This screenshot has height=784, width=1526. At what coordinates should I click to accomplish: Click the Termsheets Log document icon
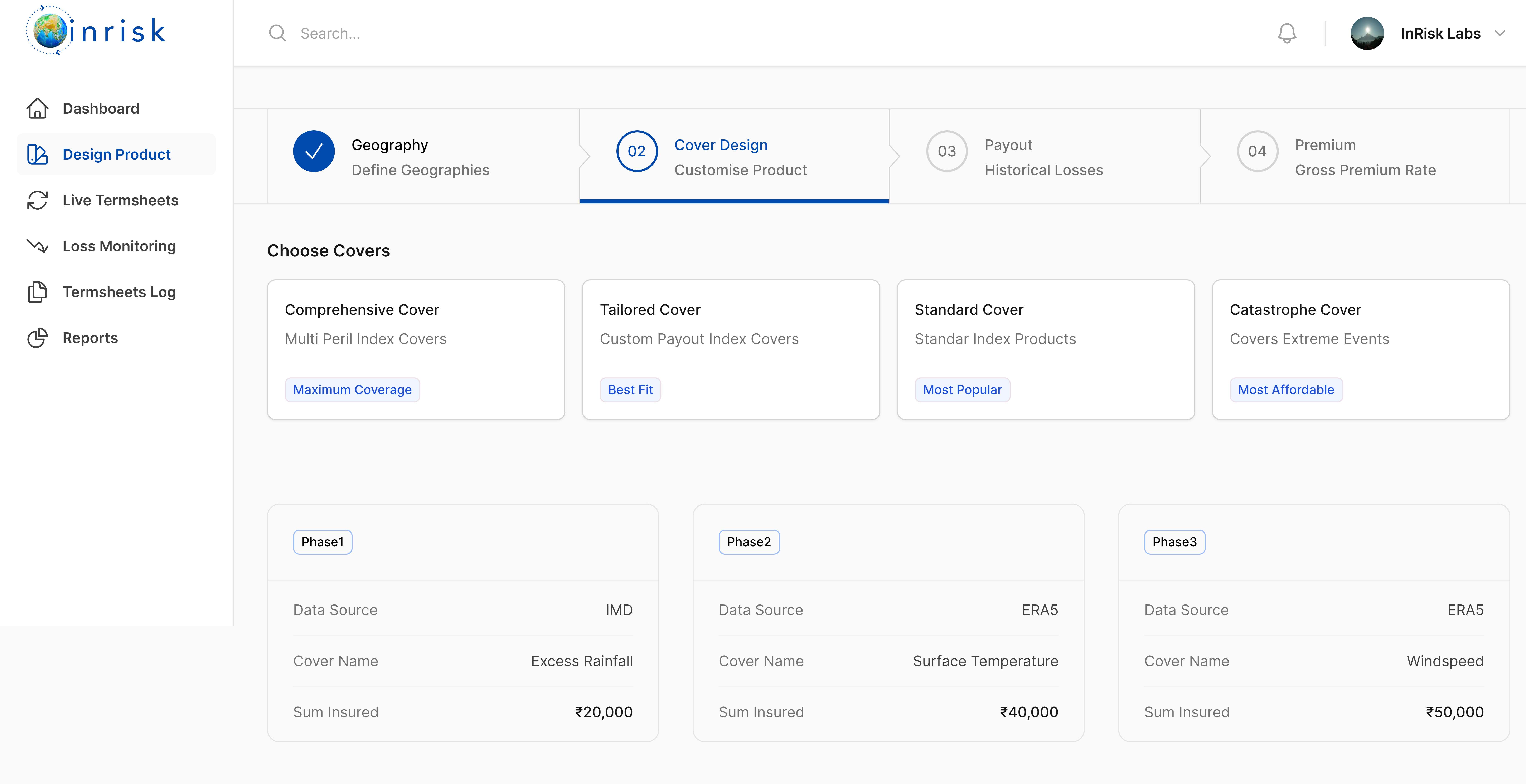[x=37, y=292]
